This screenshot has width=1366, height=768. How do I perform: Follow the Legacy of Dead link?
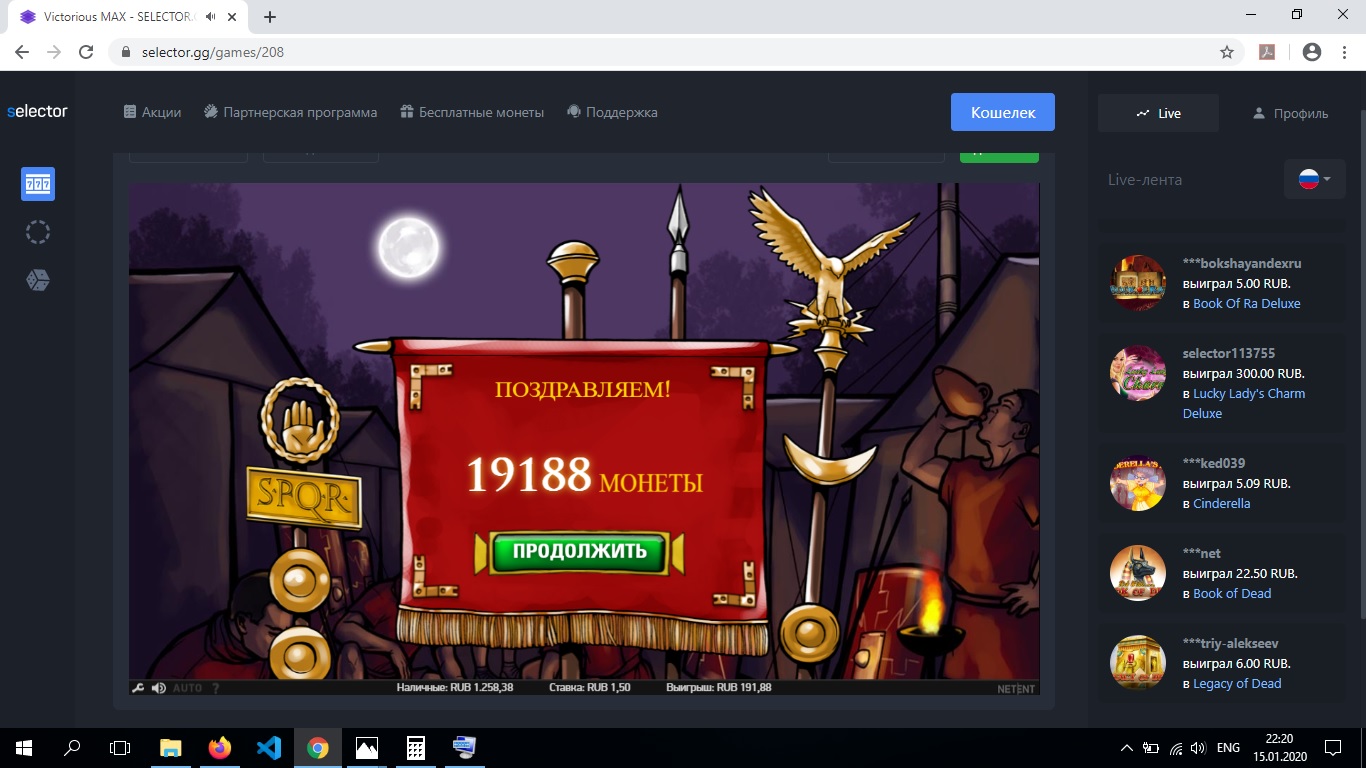(1237, 683)
